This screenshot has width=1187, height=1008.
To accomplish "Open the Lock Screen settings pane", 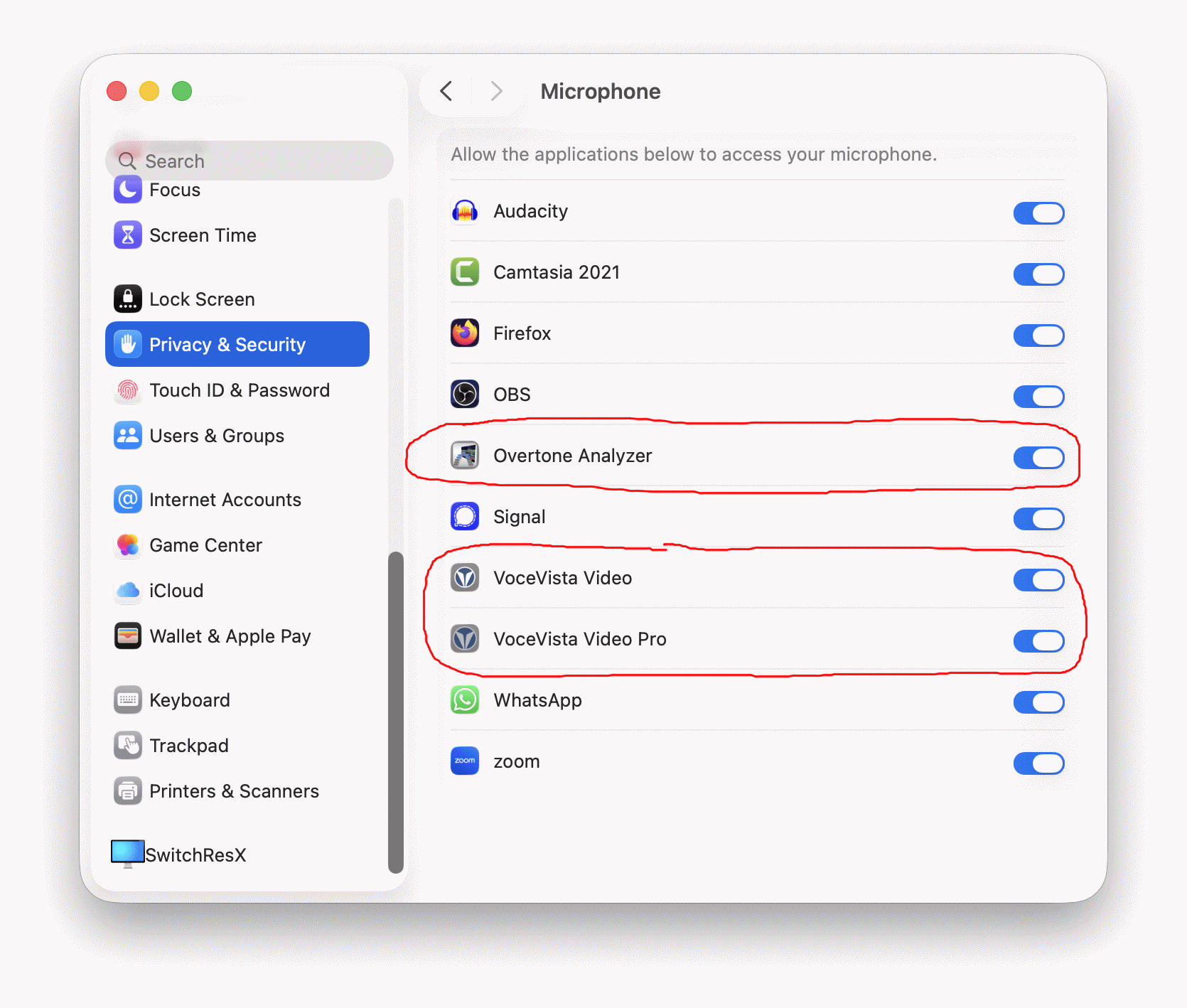I will pyautogui.click(x=202, y=299).
